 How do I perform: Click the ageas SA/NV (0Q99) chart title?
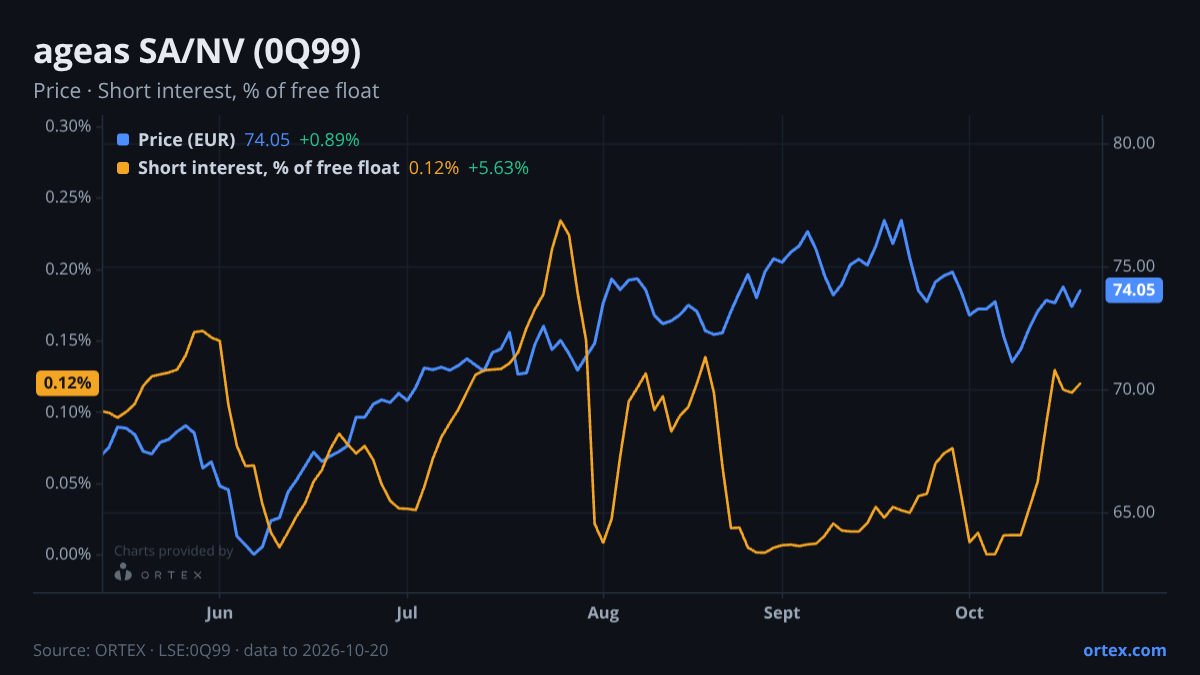(x=197, y=53)
